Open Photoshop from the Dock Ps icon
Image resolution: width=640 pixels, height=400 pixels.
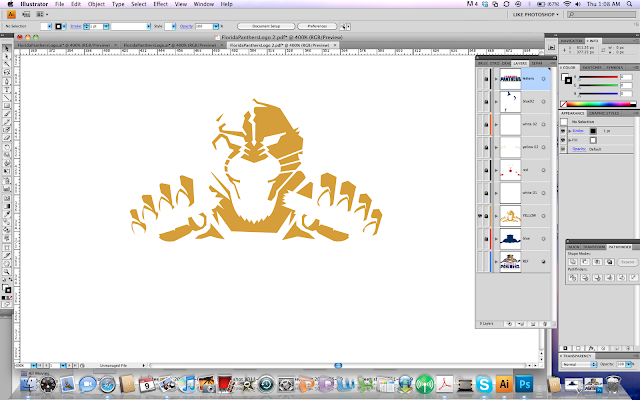click(x=524, y=384)
